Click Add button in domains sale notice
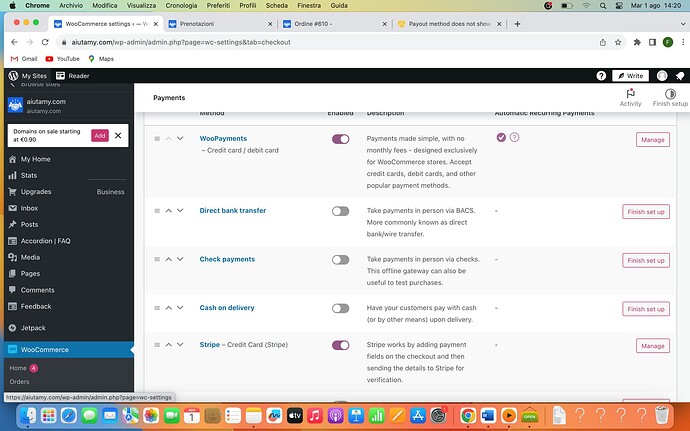Viewport: 690px width, 431px height. [x=100, y=136]
